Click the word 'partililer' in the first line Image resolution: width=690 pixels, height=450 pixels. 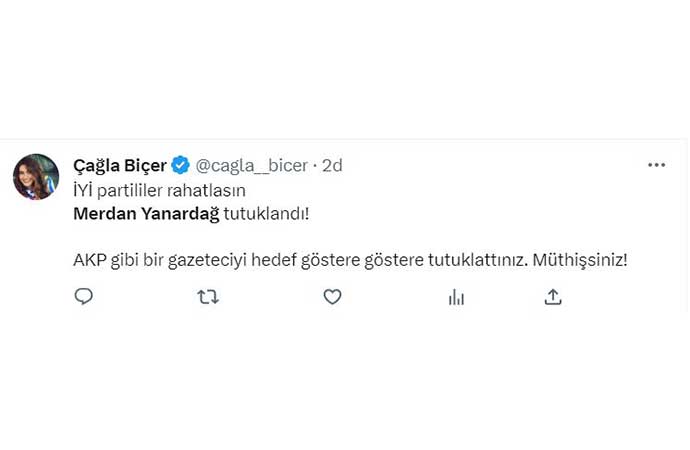click(x=134, y=190)
